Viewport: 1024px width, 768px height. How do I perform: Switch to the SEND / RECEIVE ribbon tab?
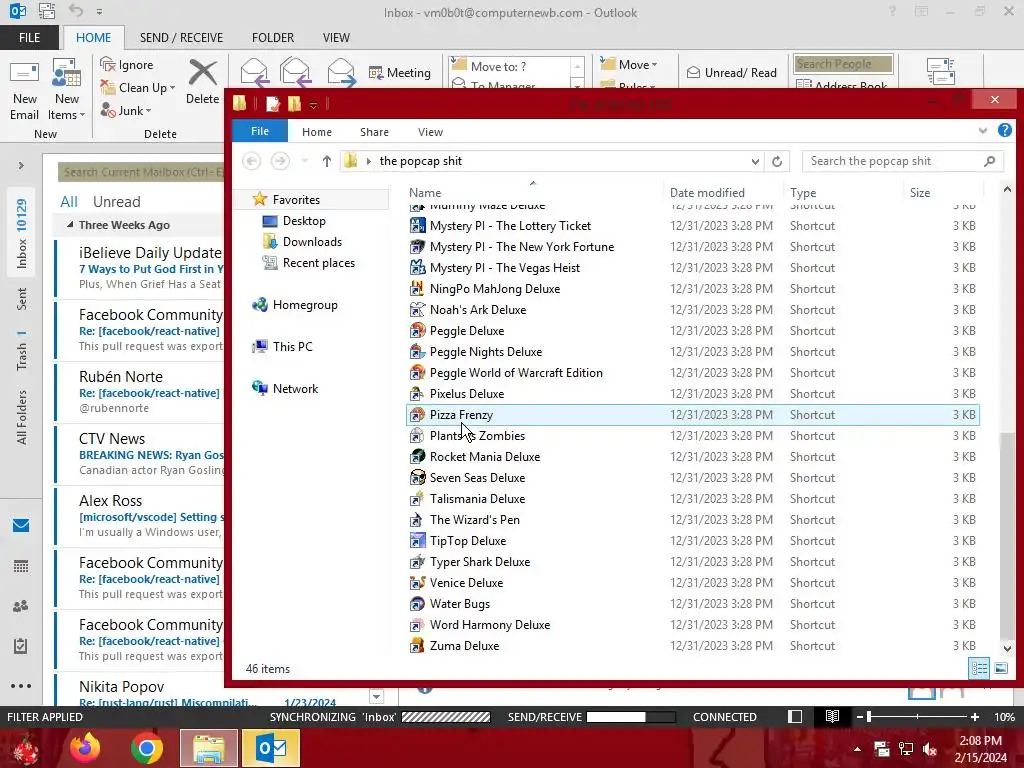(x=181, y=38)
